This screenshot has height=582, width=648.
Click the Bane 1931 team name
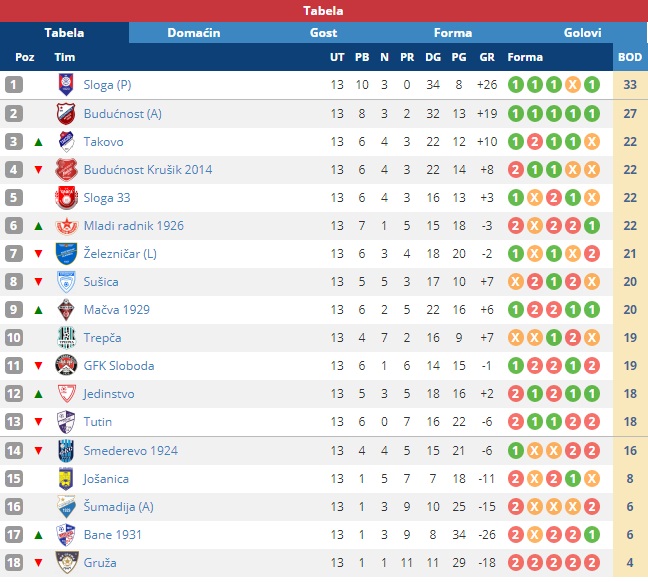click(x=112, y=534)
